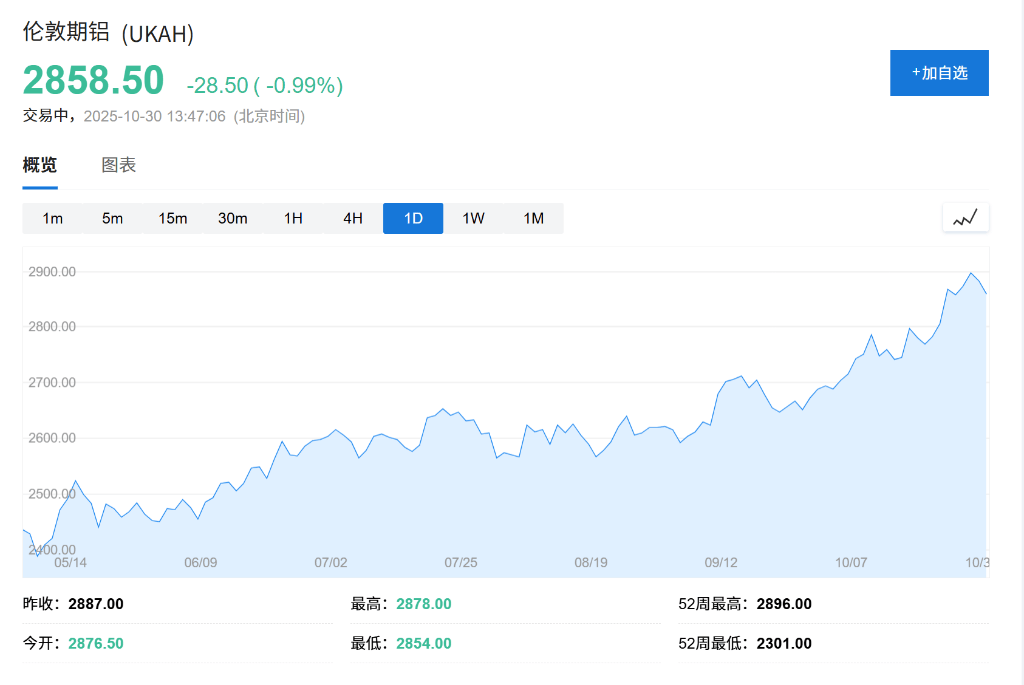Set chart period to 1H
Viewport: 1024px width, 685px height.
pos(293,218)
